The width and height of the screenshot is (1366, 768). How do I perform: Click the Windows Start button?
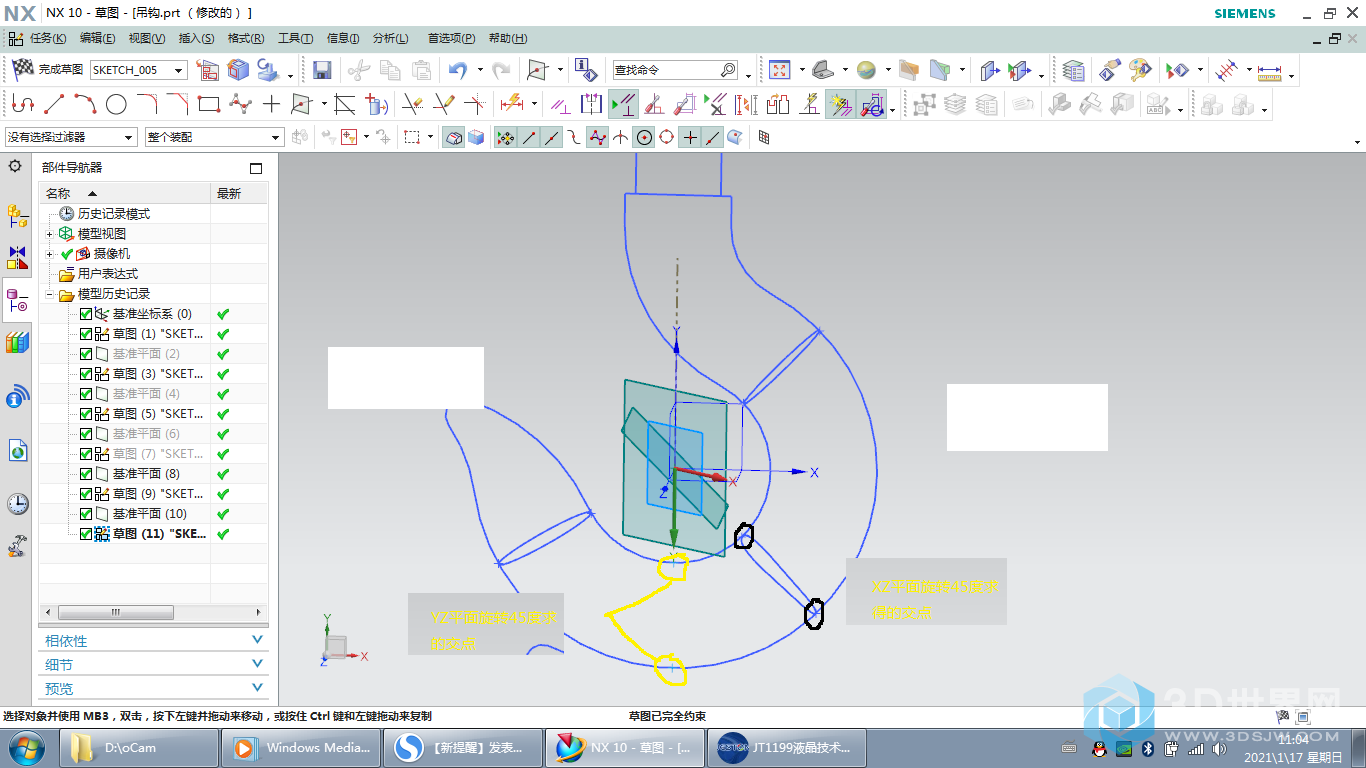click(x=27, y=748)
